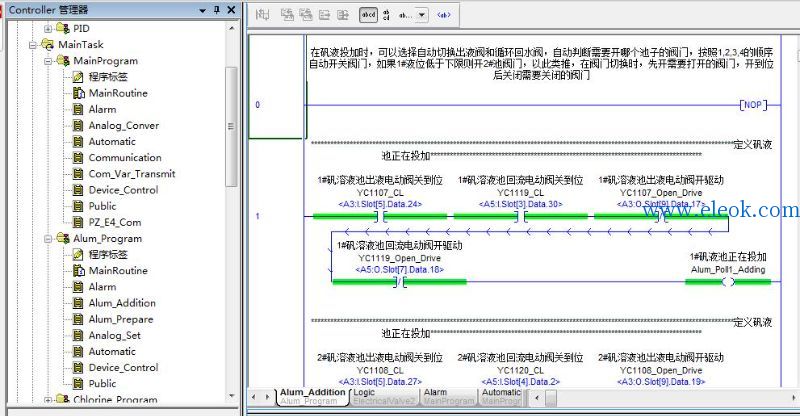
Task: Expand the Chlorine_Program tree node
Action: 48,399
